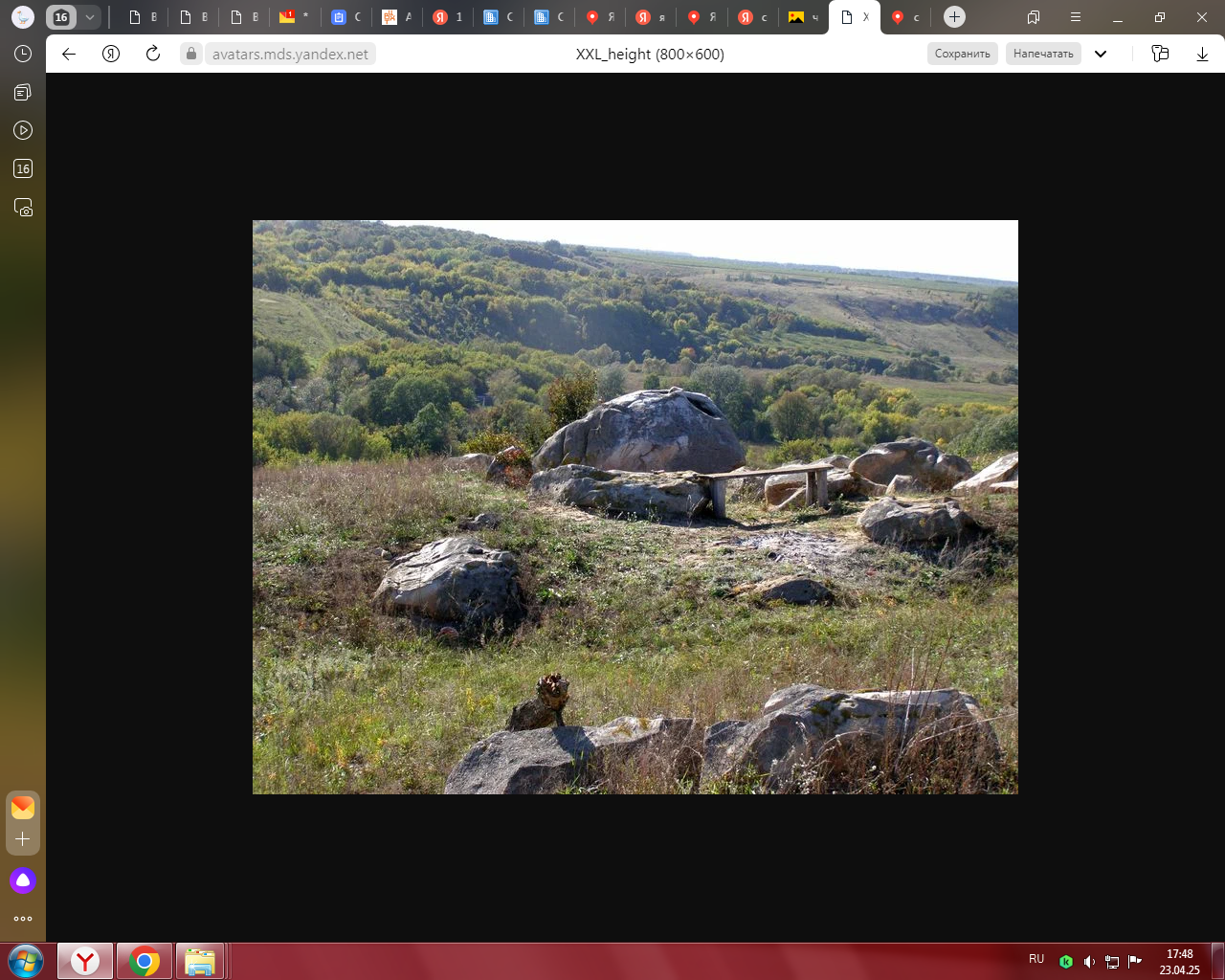The width and height of the screenshot is (1225, 980).
Task: Open the Windows Start menu
Action: point(26,961)
